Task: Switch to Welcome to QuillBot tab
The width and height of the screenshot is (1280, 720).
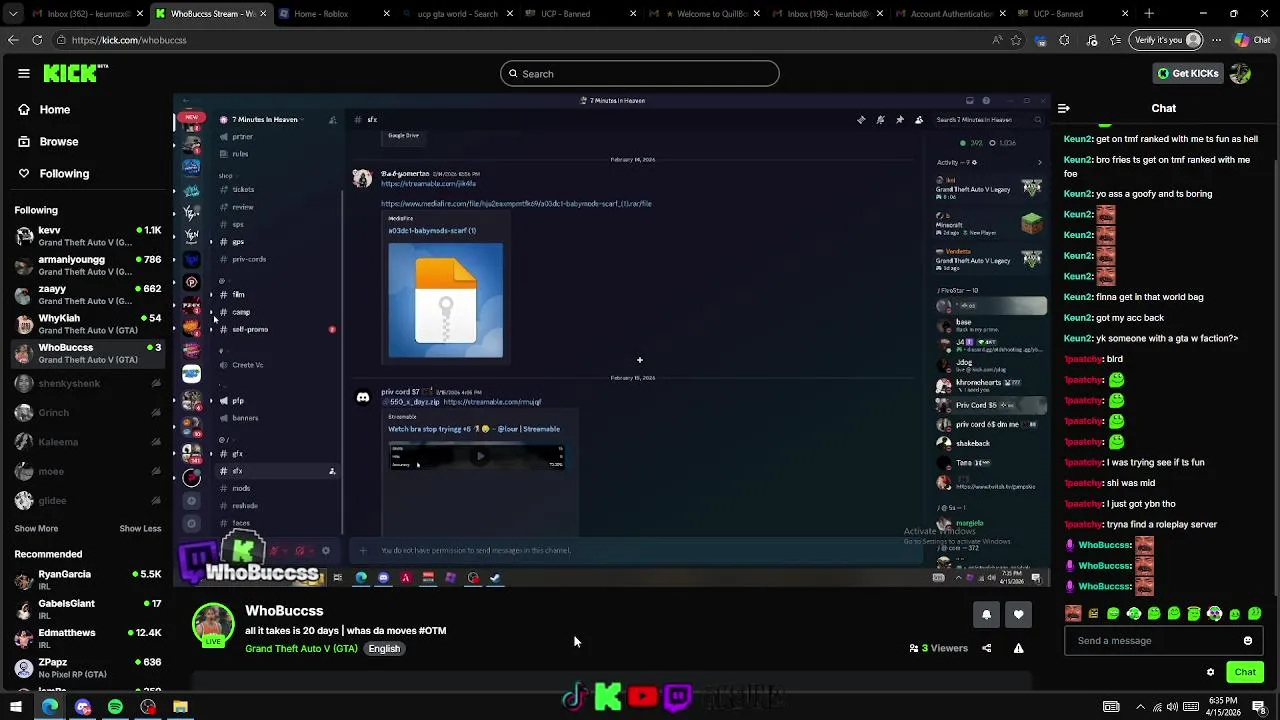Action: (704, 14)
